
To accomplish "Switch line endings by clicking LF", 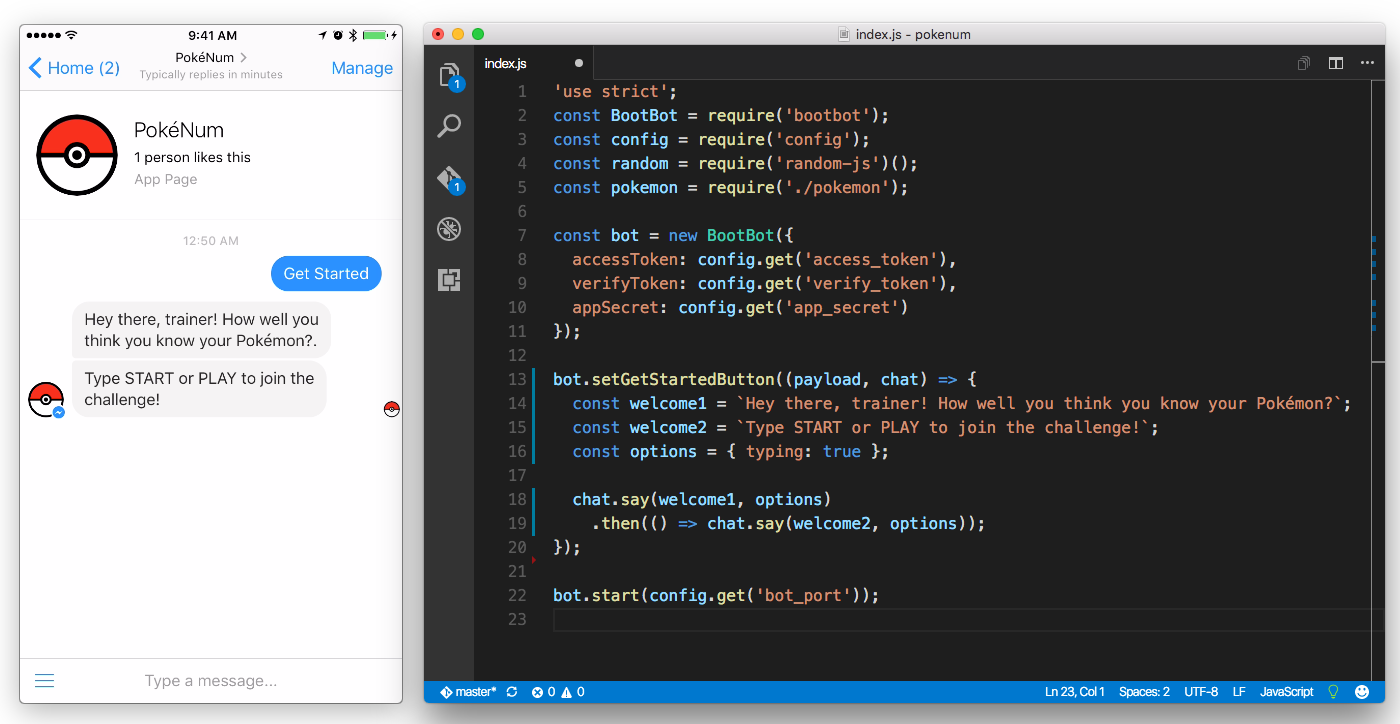I will coord(1238,691).
